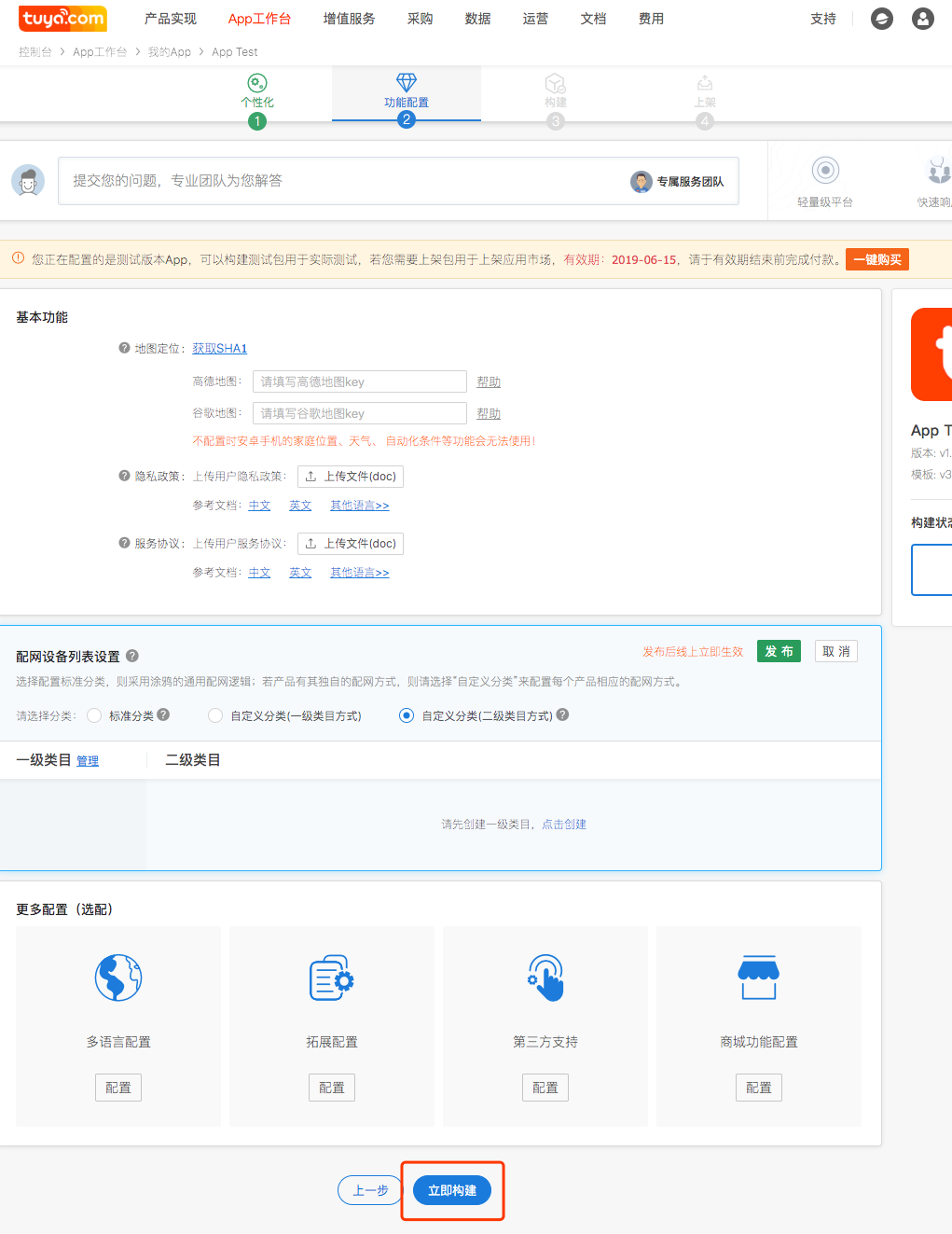This screenshot has height=1234, width=952.
Task: Open the App工作台 menu item
Action: [259, 19]
